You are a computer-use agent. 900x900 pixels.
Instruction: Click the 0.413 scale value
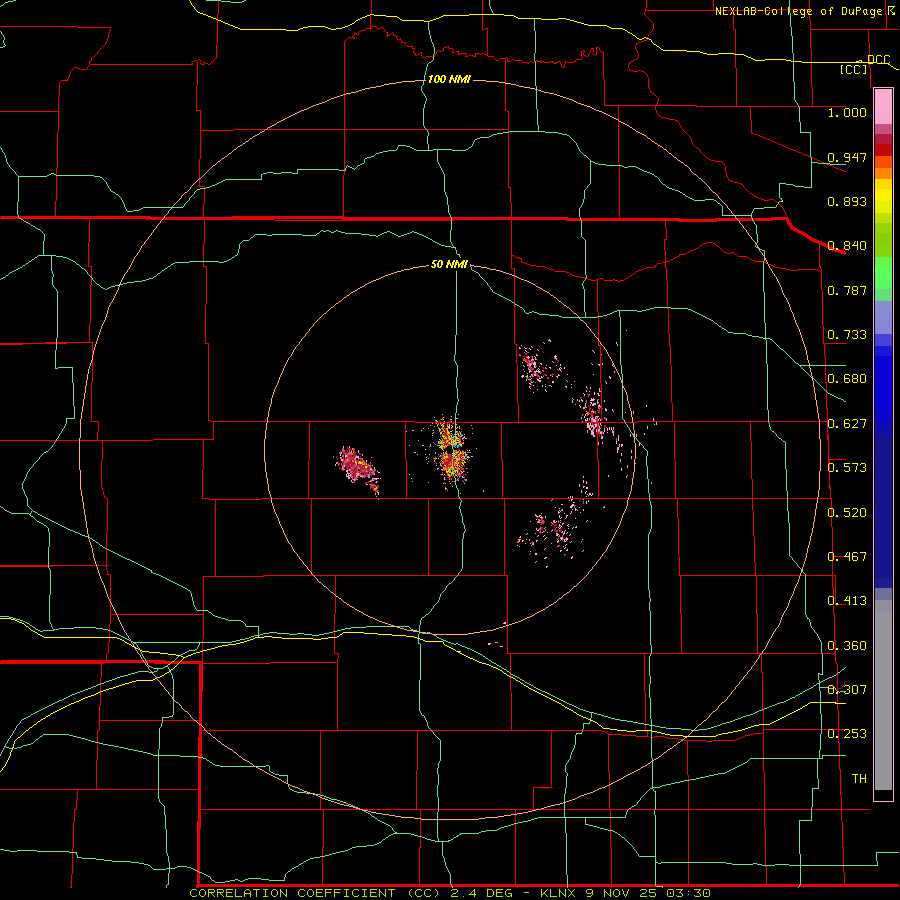pyautogui.click(x=847, y=601)
